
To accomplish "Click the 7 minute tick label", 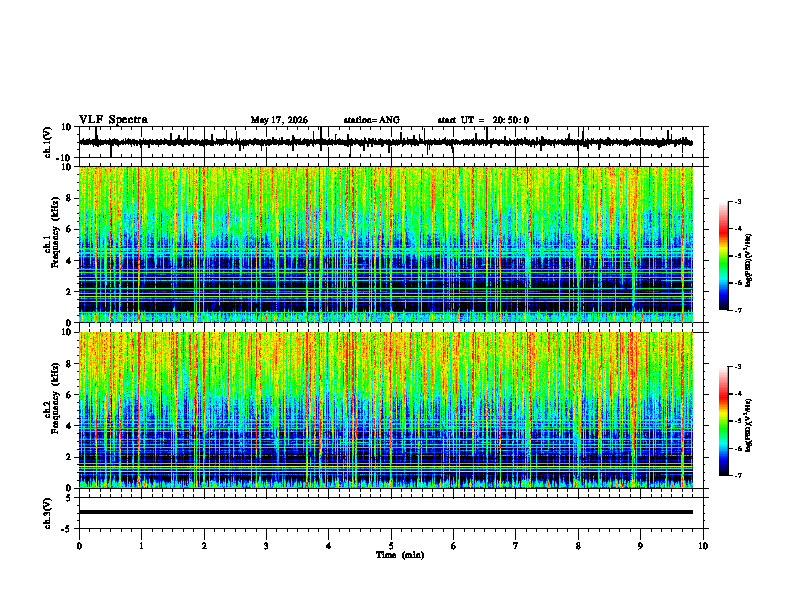I will click(516, 546).
